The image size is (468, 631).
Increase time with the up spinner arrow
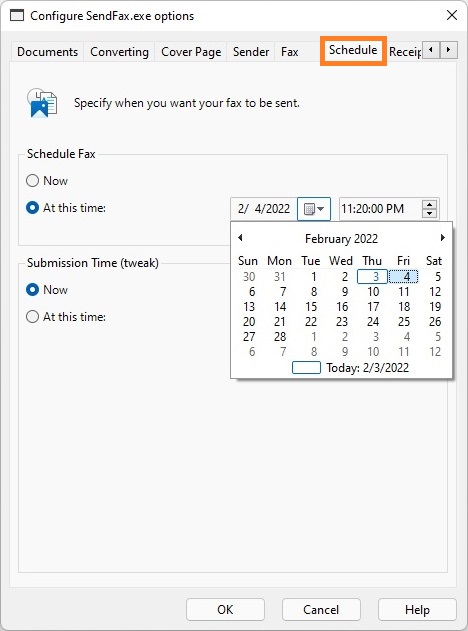click(429, 204)
